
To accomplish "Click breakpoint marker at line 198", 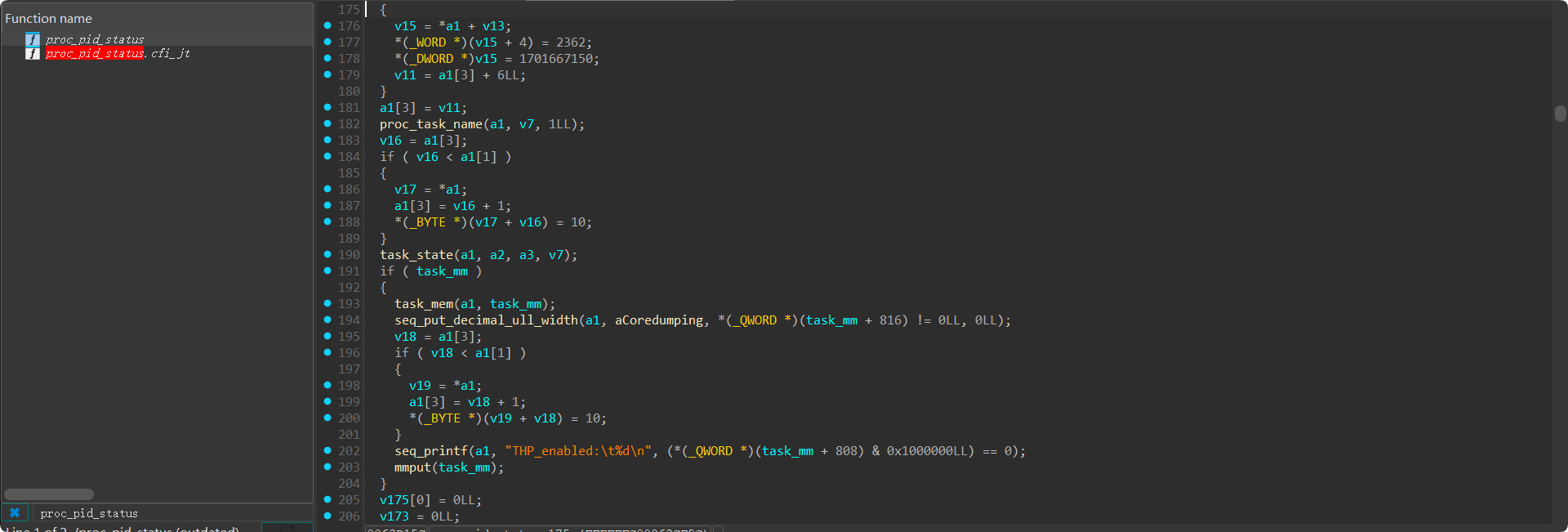I will (327, 385).
